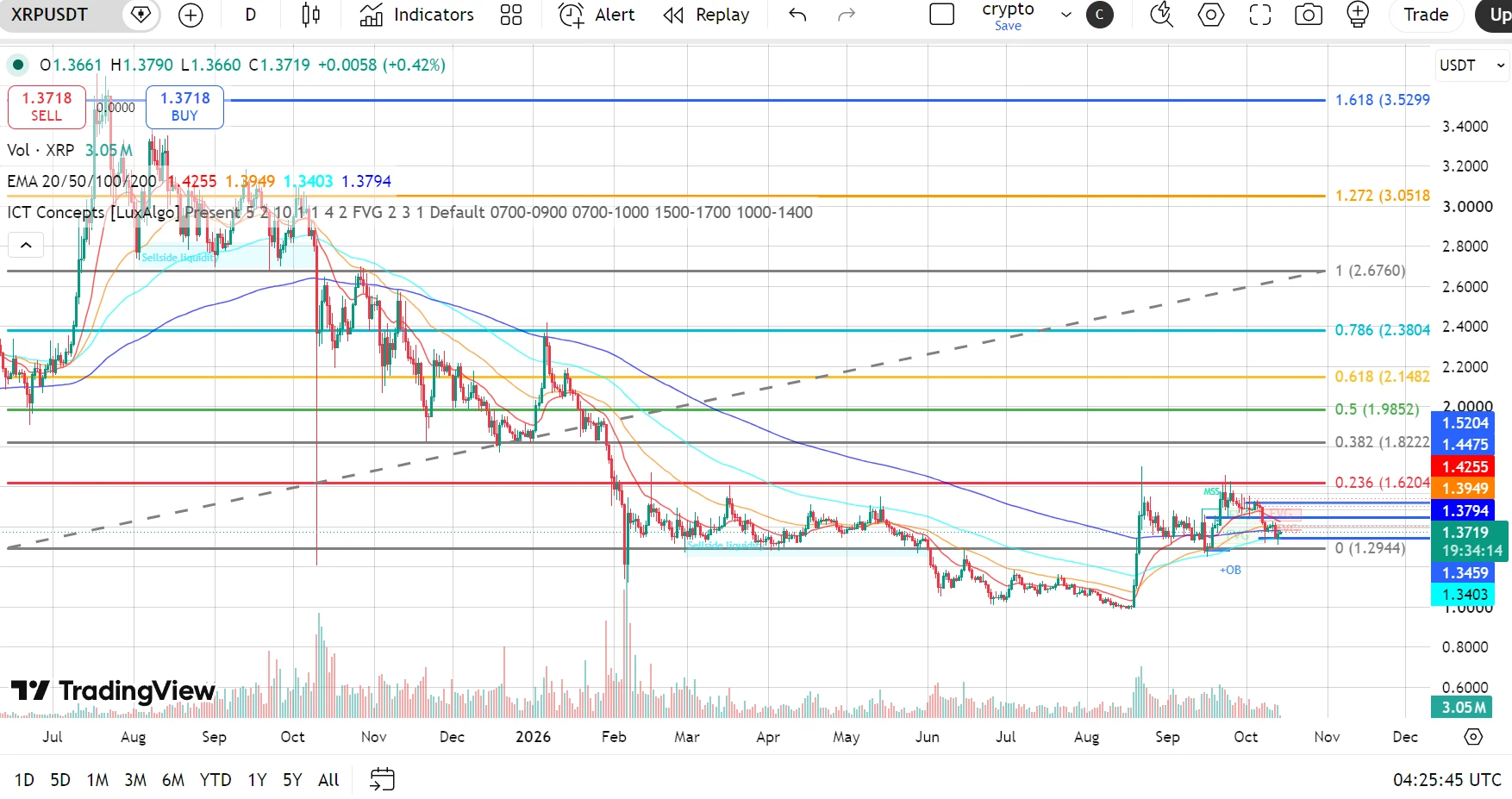
Task: Select the 3M time range
Action: pos(135,780)
